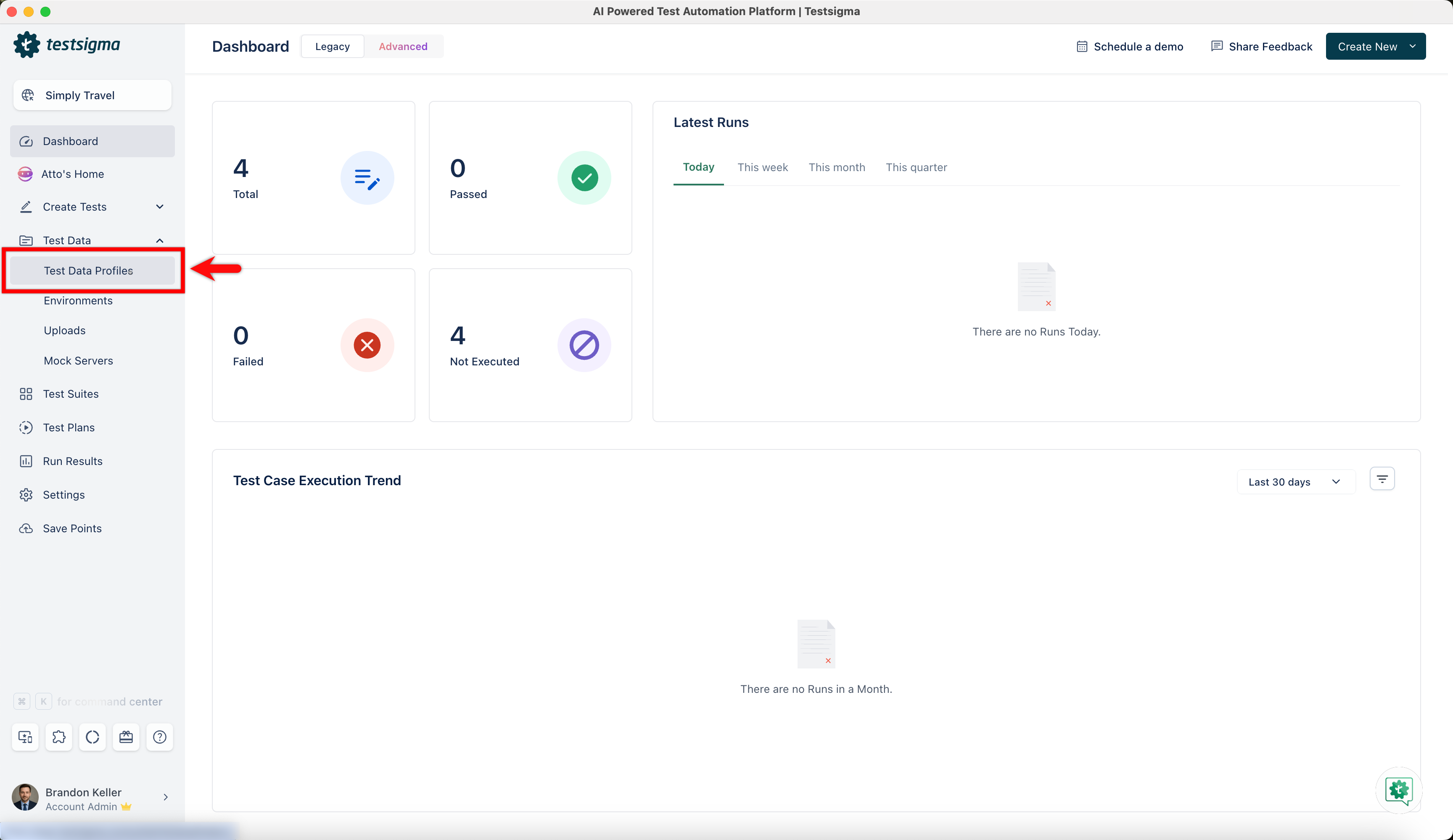Open the Simply Travel project selector
Viewport: 1453px width, 840px height.
point(92,95)
